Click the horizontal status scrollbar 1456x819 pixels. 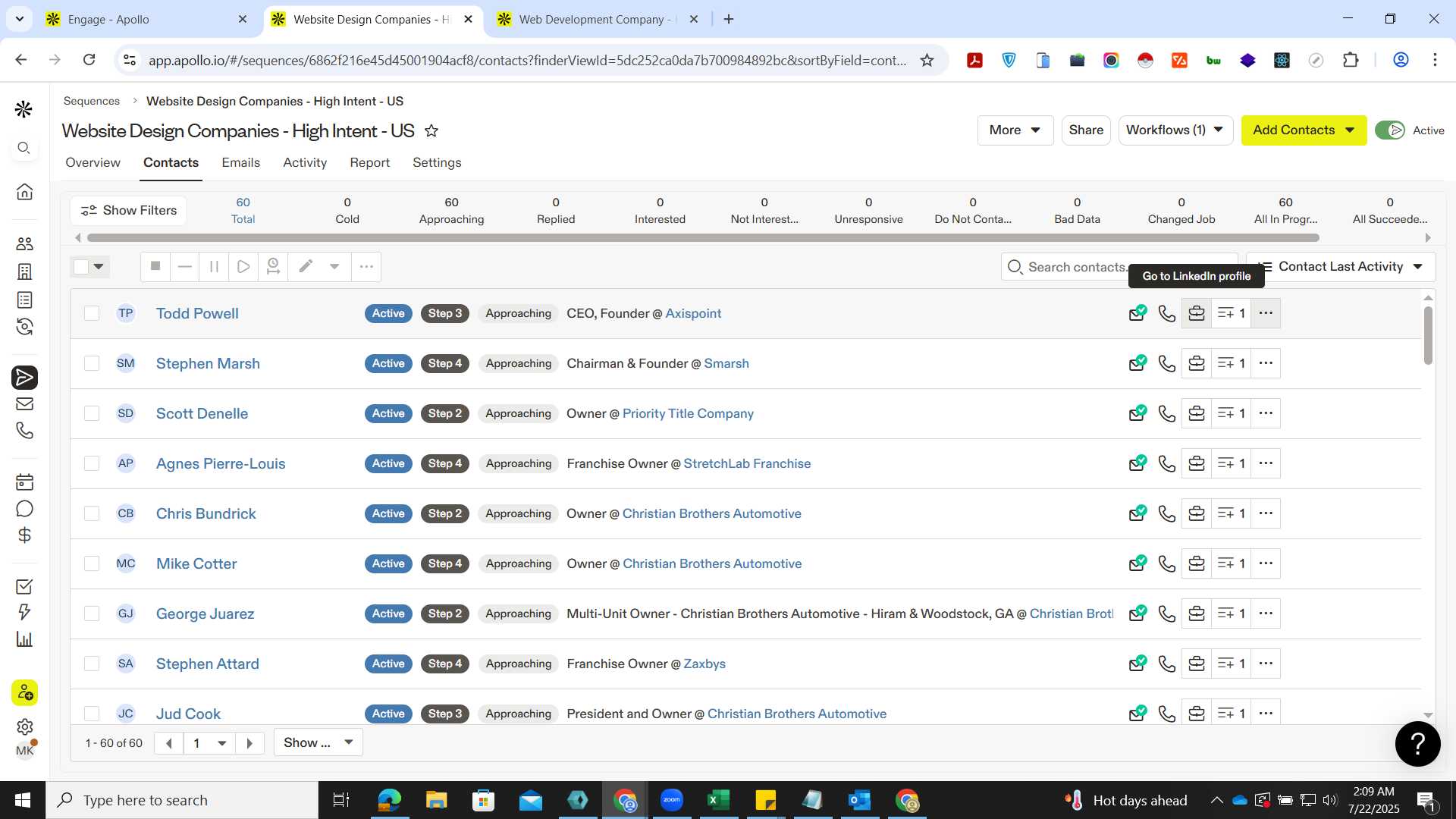click(703, 238)
